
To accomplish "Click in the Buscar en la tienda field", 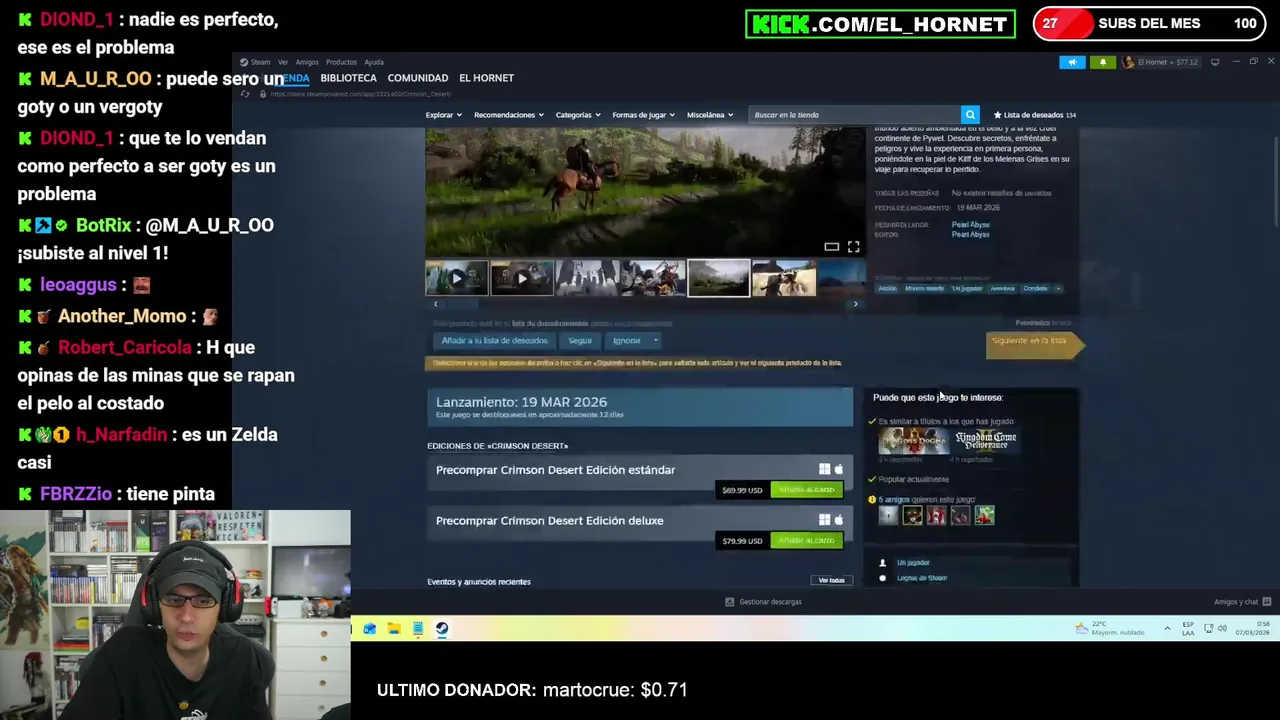I will pos(856,115).
